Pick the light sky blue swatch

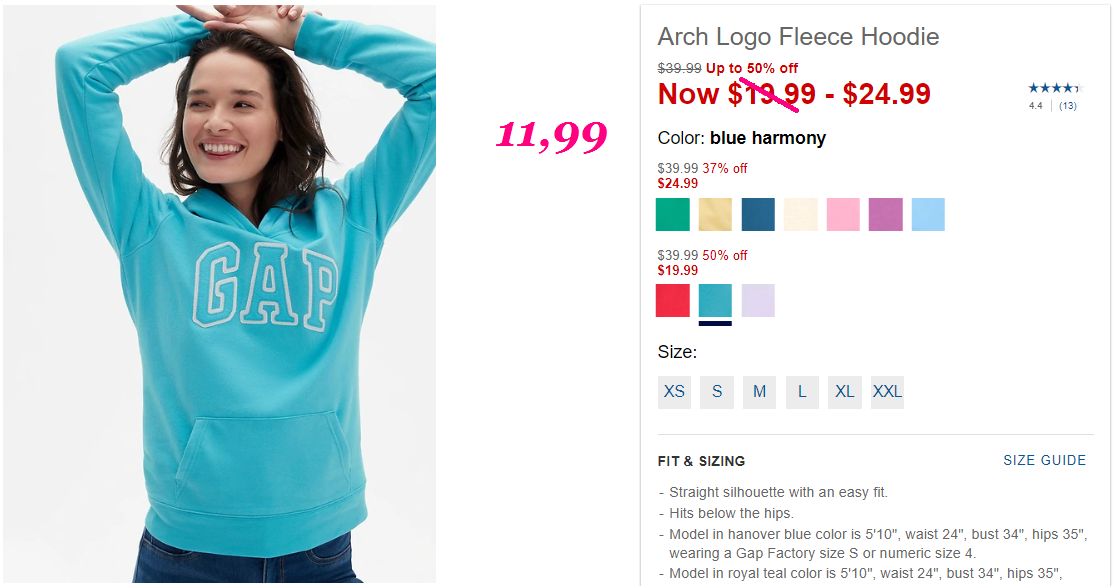click(928, 214)
